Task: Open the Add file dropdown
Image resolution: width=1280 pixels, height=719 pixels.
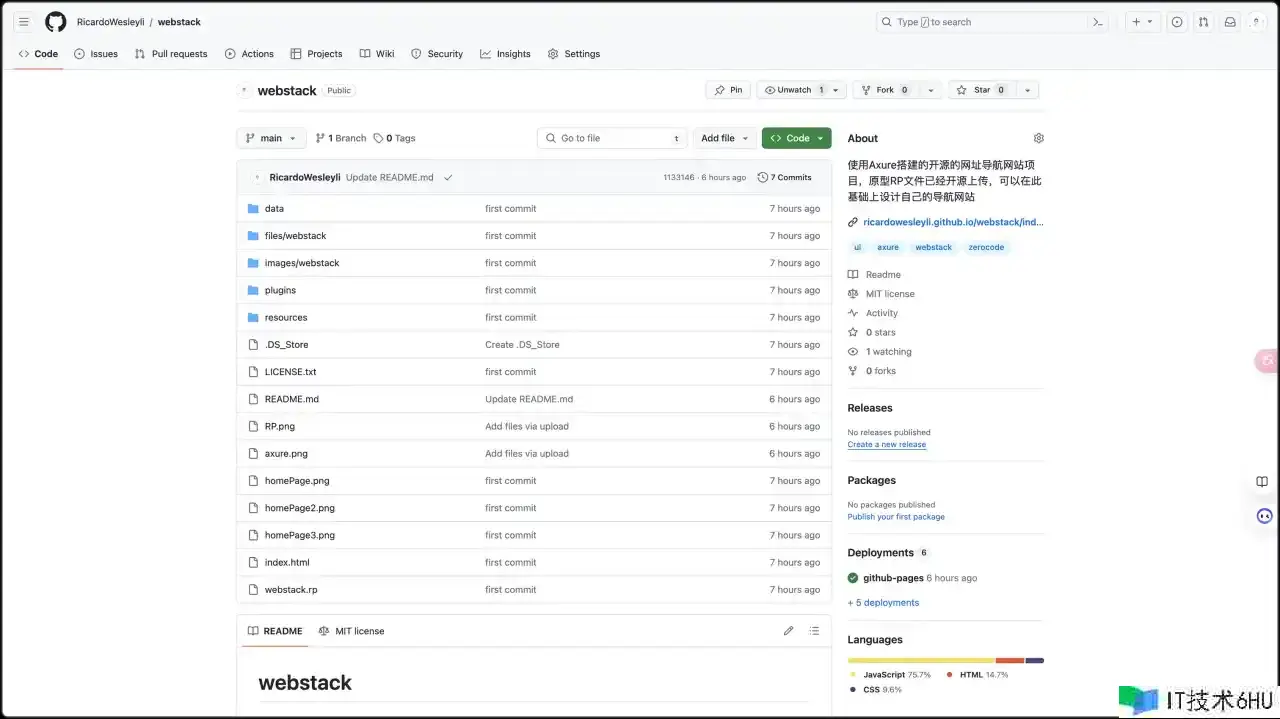Action: (724, 138)
